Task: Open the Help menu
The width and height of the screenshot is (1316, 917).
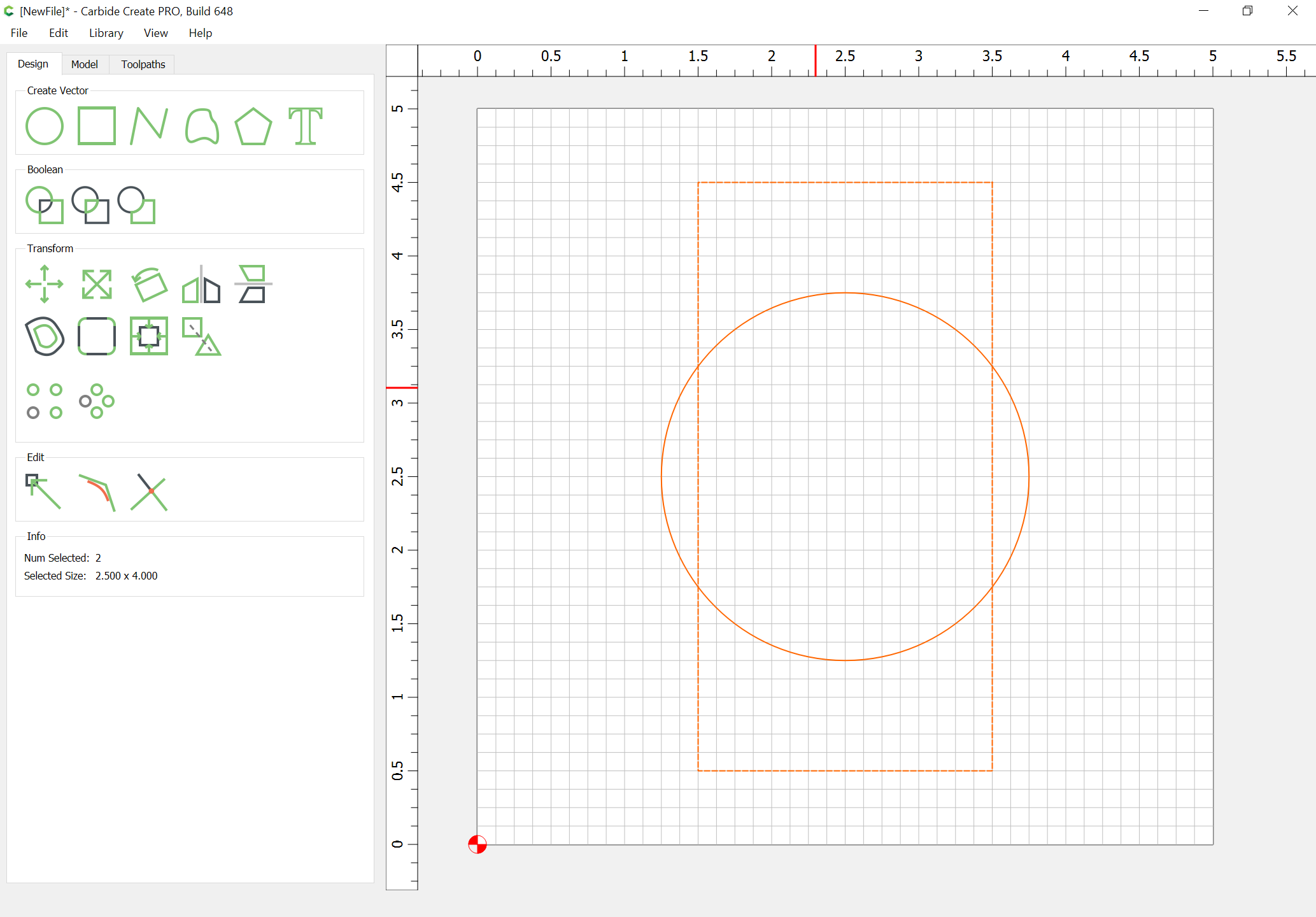Action: [201, 33]
